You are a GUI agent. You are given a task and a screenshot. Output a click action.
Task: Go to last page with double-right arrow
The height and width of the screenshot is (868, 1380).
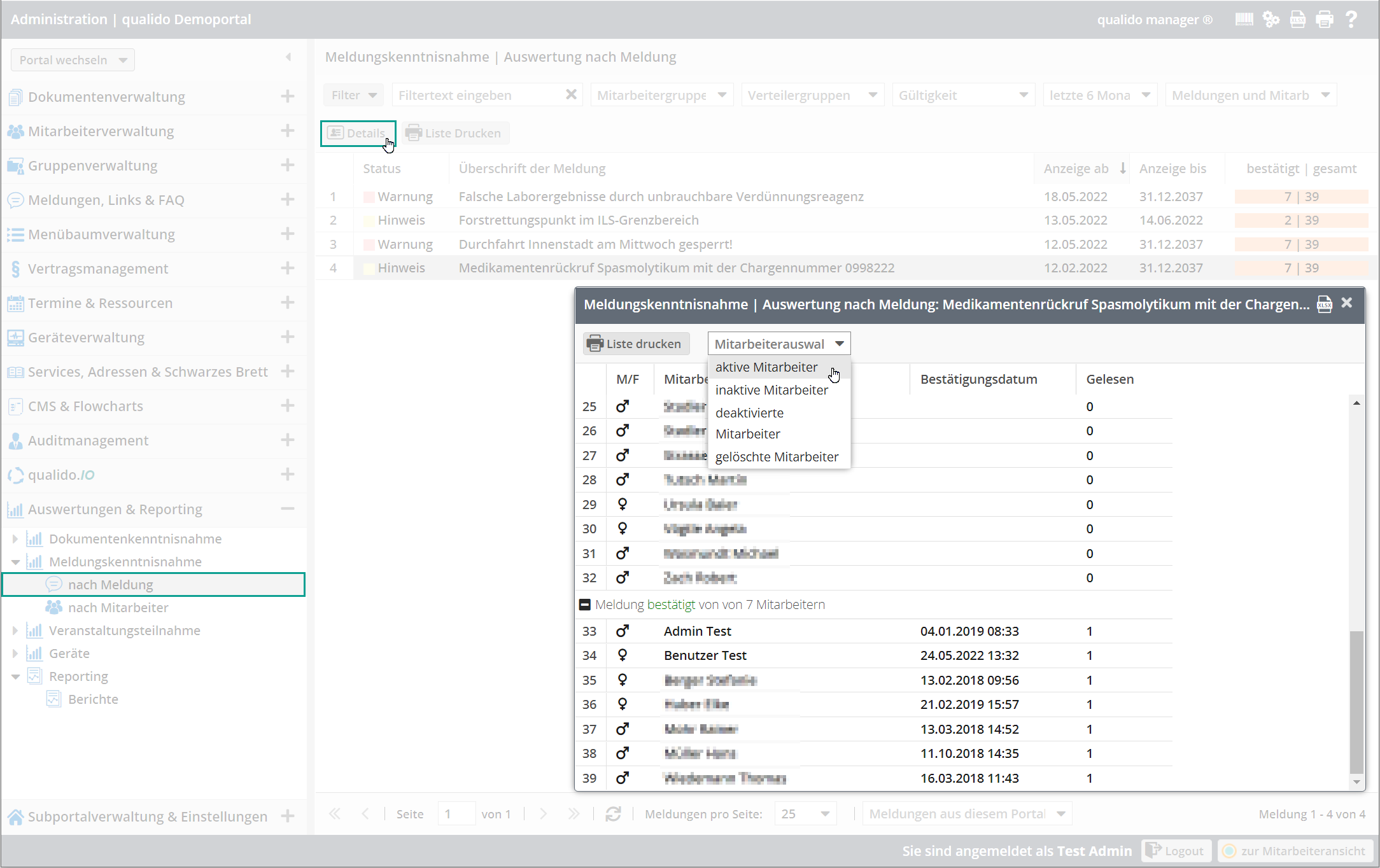(x=574, y=814)
